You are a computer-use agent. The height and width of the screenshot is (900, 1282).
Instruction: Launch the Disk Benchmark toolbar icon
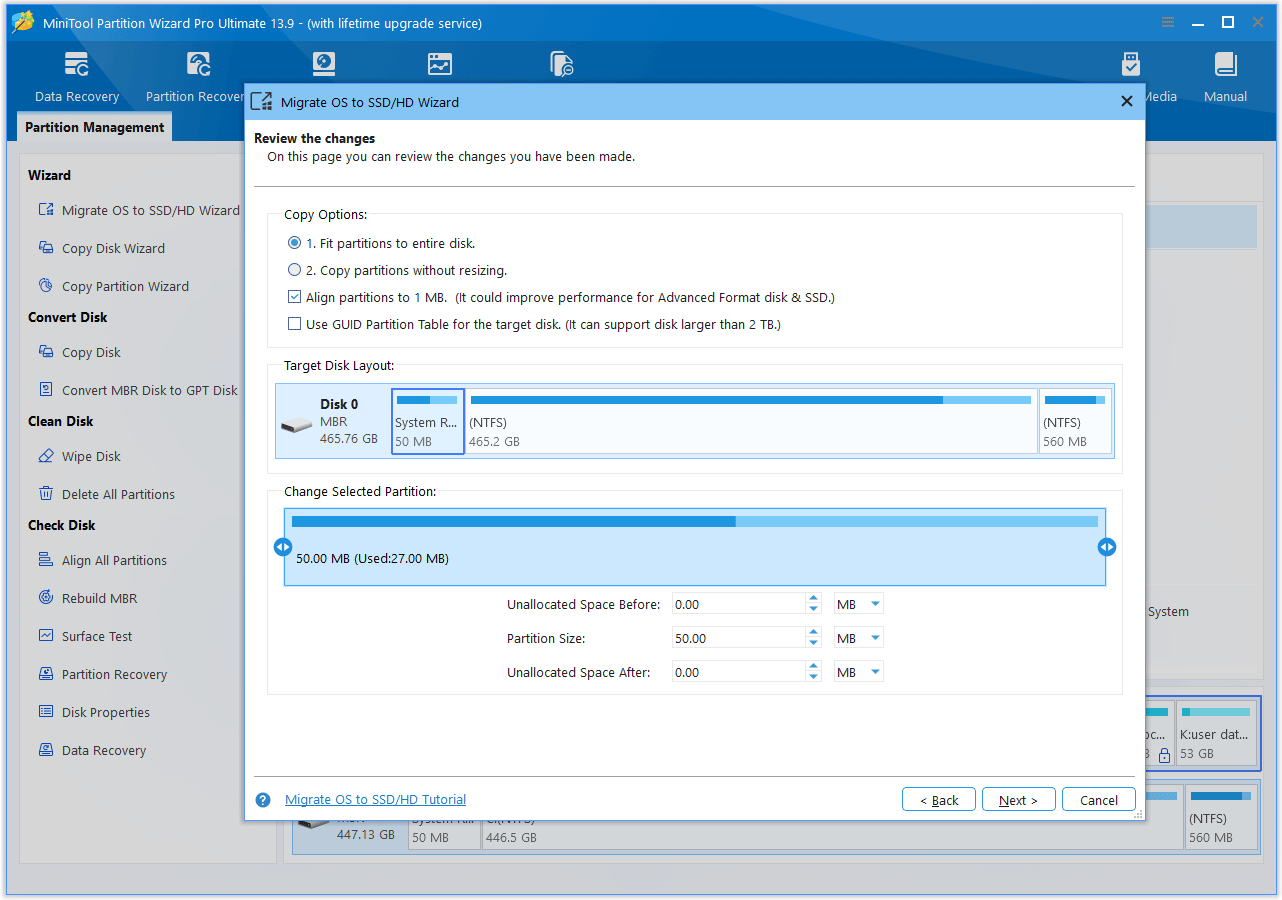tap(323, 64)
